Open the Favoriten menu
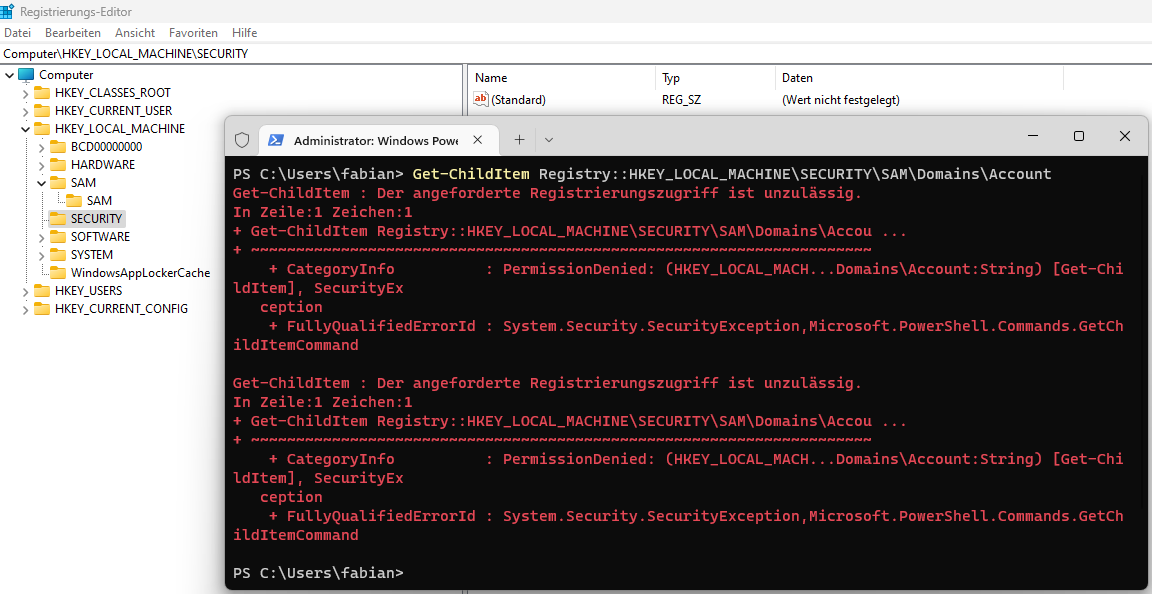The width and height of the screenshot is (1152, 594). 193,32
